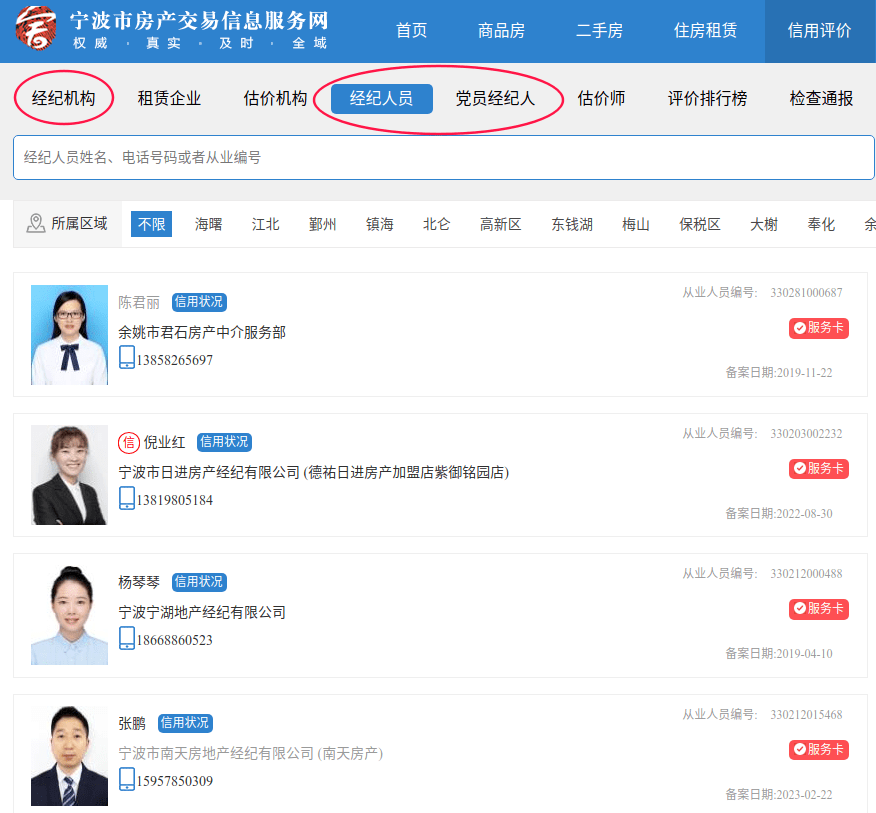Click the location icon beside 所属区域
This screenshot has width=876, height=813.
point(32,223)
